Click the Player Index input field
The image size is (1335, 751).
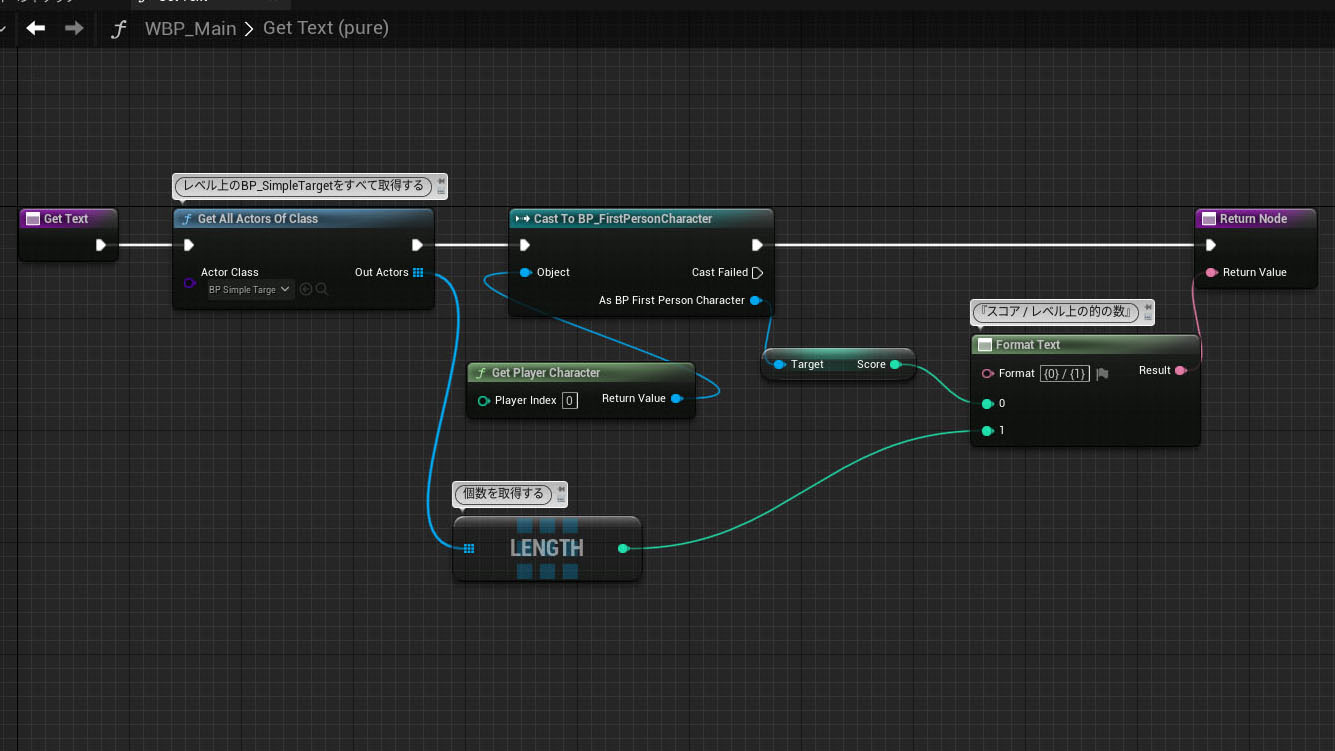coord(569,400)
